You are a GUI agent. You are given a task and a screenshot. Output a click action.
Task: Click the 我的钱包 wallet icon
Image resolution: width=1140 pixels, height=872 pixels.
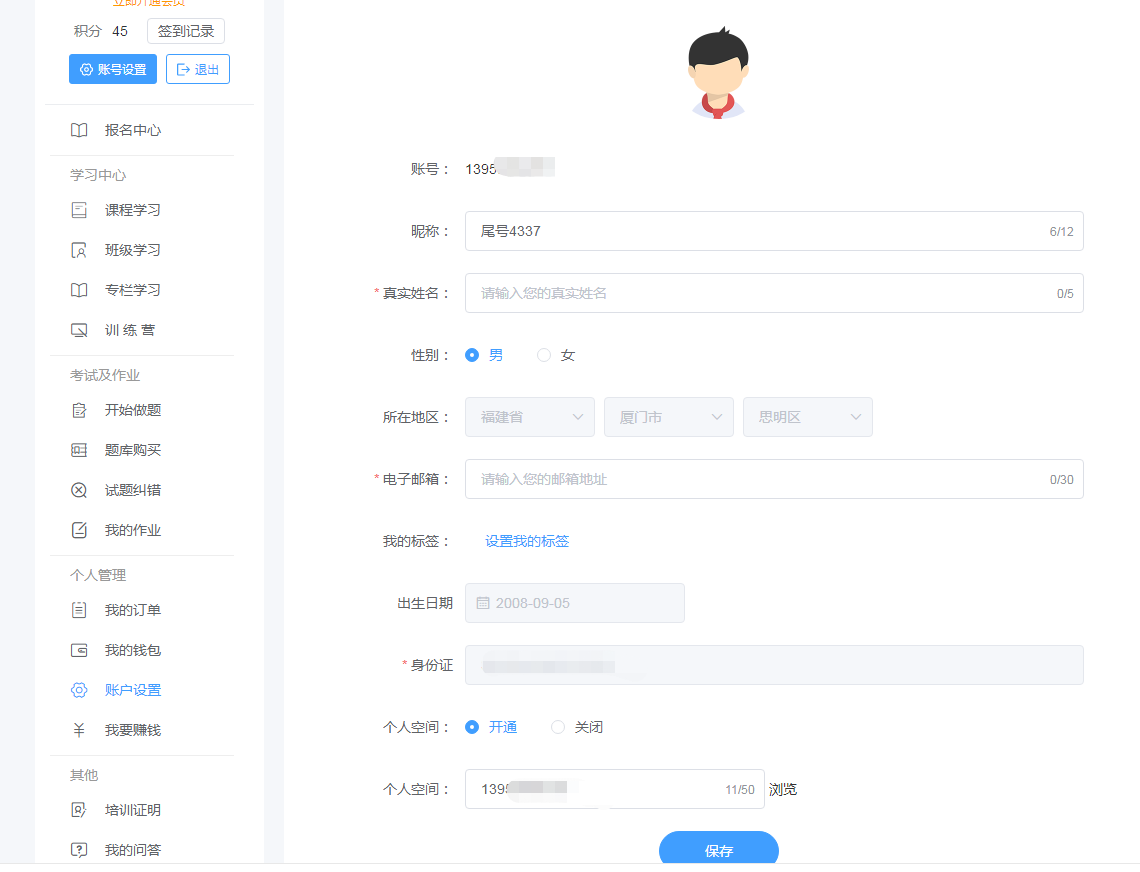pyautogui.click(x=79, y=650)
